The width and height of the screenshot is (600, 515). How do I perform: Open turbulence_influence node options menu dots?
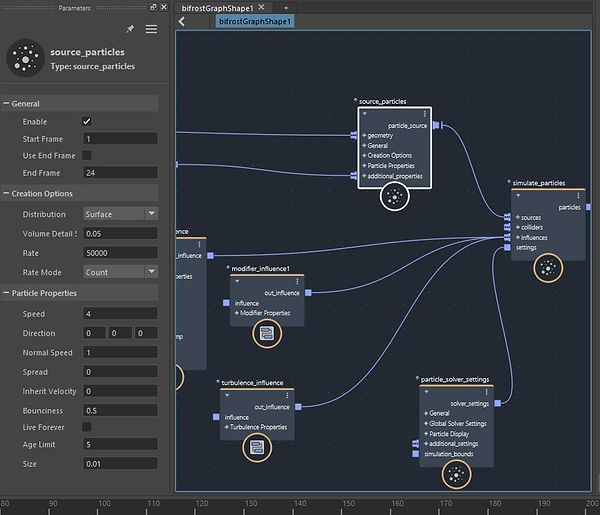tap(287, 396)
